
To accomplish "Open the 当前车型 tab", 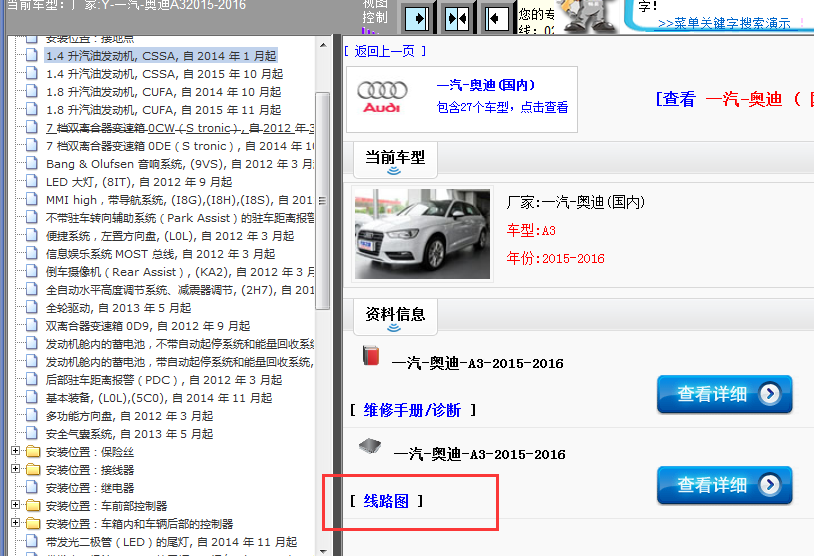I will pos(395,160).
